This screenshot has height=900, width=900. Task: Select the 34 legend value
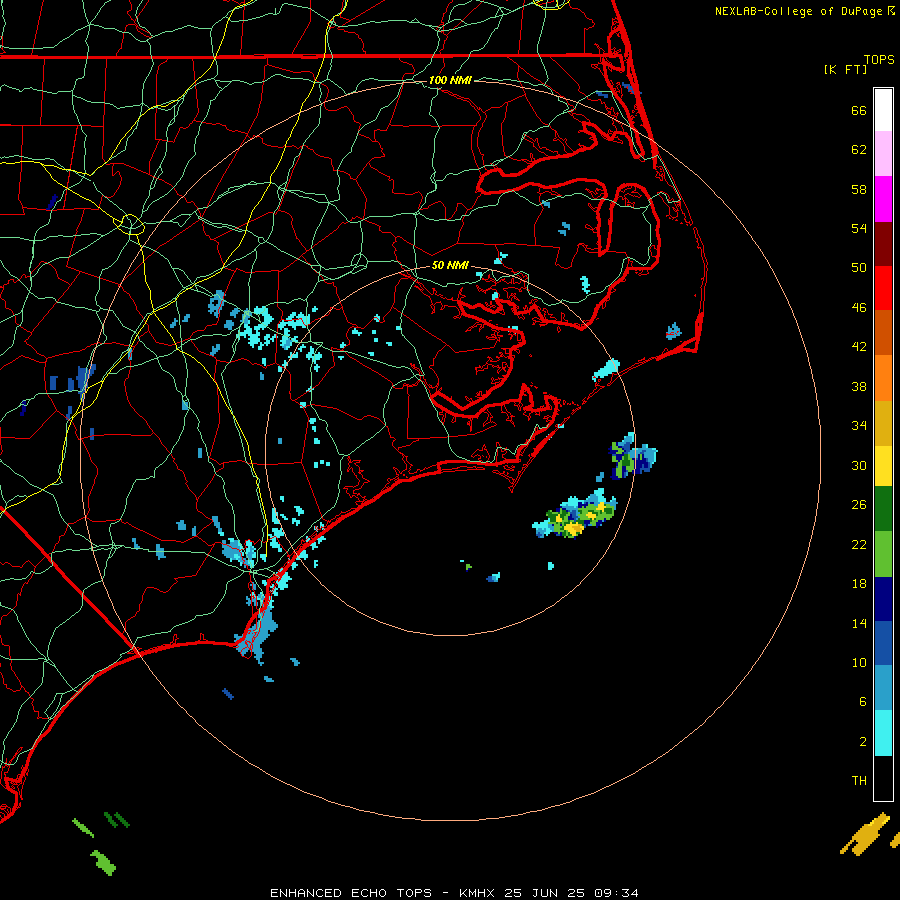[859, 426]
